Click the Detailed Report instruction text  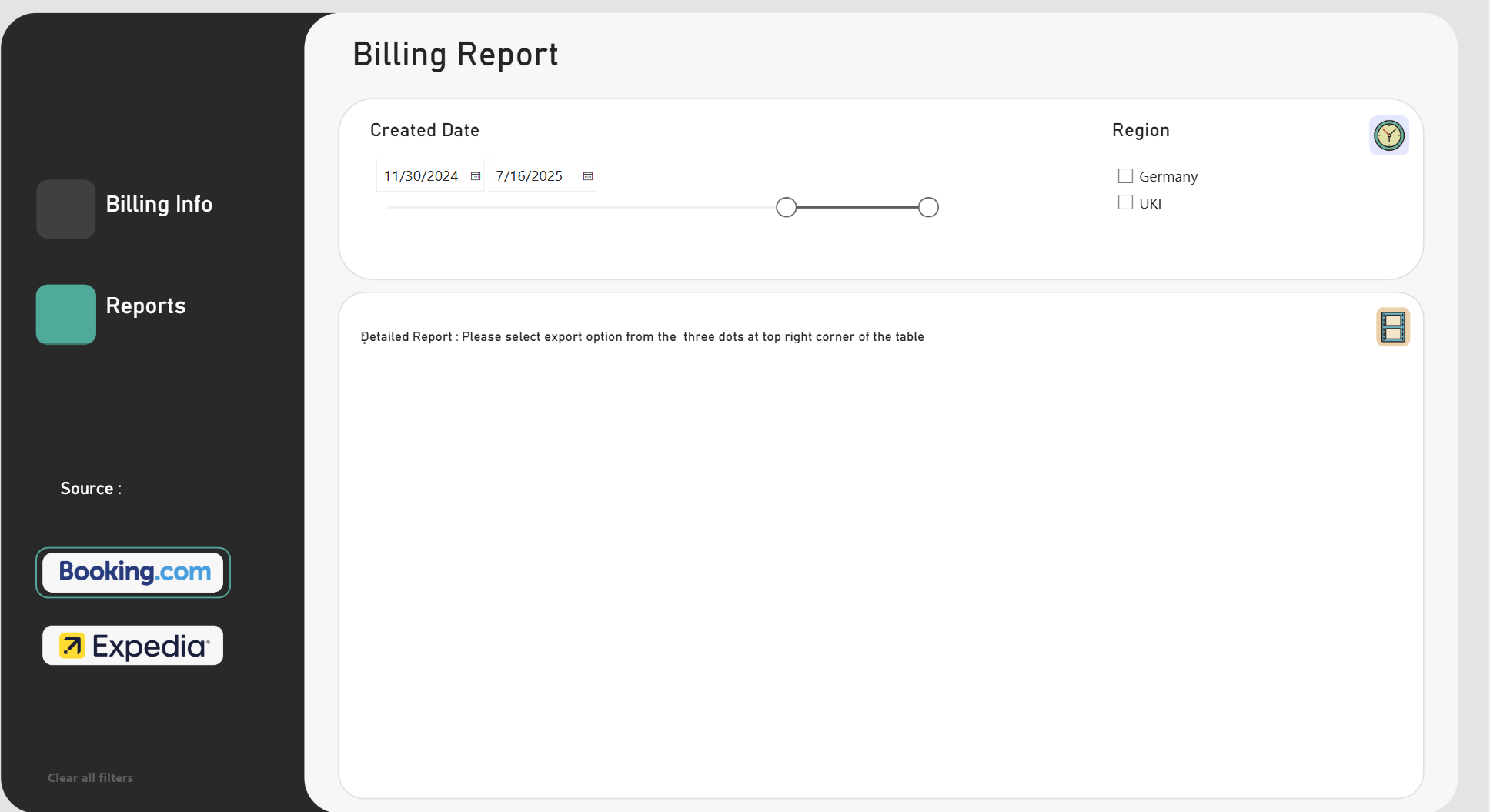(x=642, y=337)
